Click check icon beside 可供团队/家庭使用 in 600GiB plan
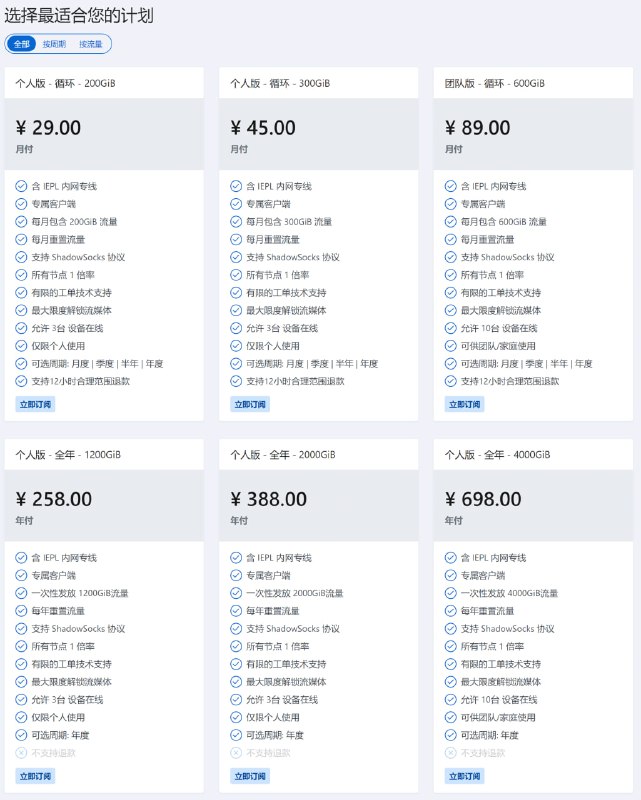 point(450,346)
